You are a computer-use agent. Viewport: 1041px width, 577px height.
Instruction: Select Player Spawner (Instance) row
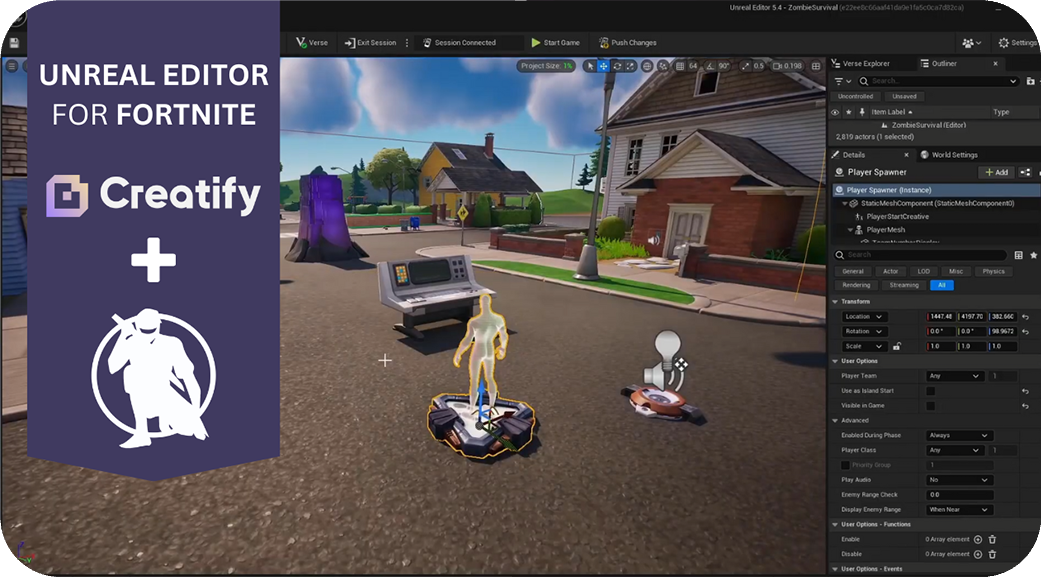coord(935,190)
